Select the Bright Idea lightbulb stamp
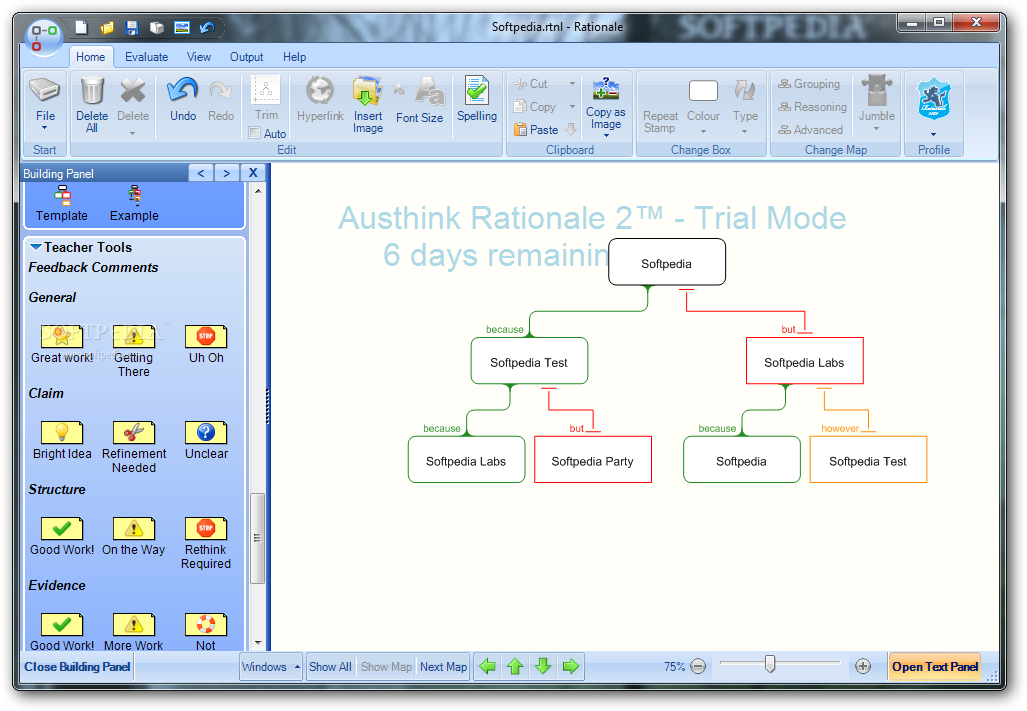The height and width of the screenshot is (711, 1027). [x=62, y=433]
